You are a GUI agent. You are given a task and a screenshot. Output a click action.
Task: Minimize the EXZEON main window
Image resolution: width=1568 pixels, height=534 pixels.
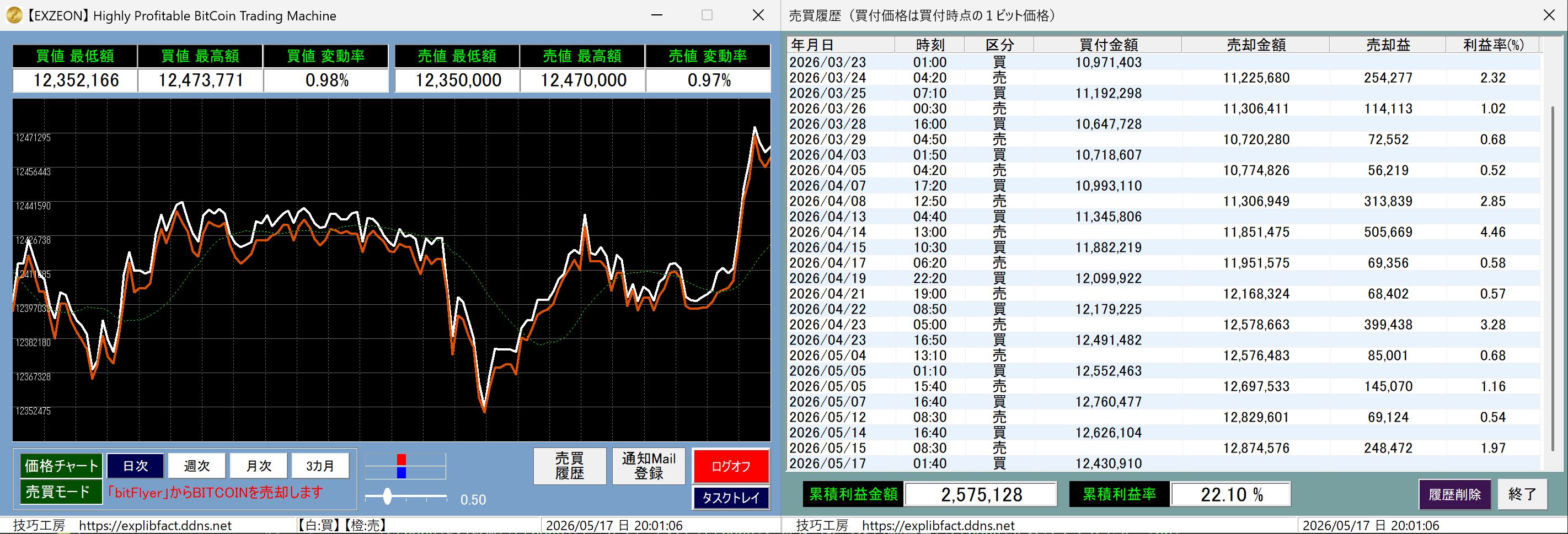click(656, 15)
